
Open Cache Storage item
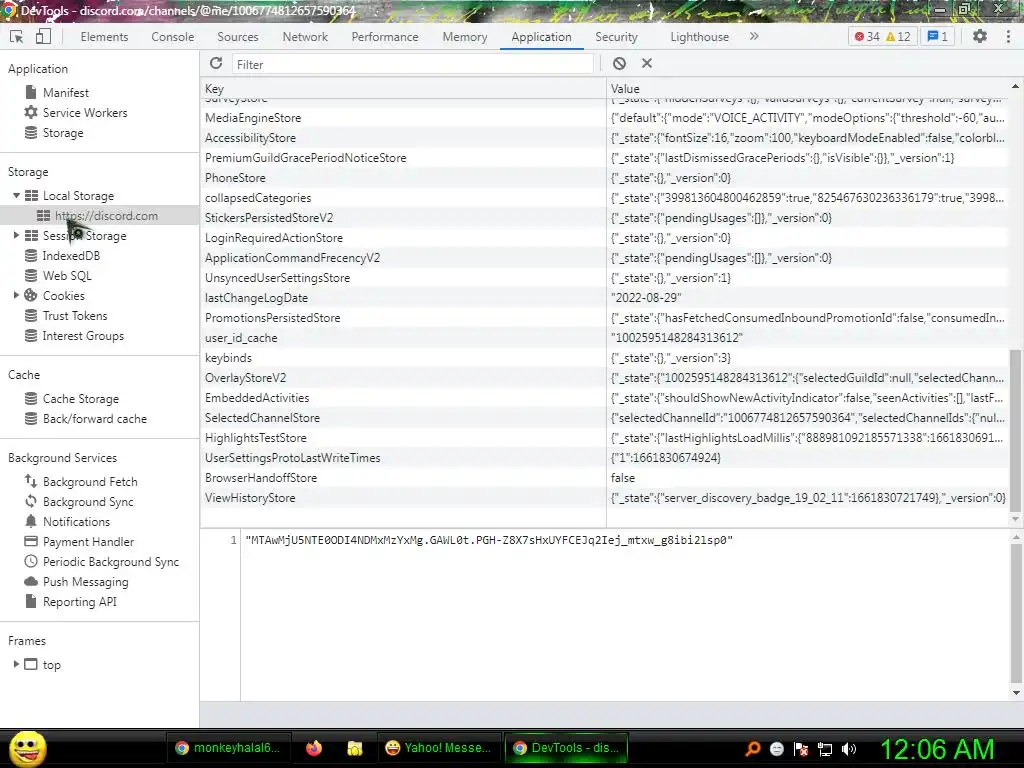pyautogui.click(x=80, y=398)
